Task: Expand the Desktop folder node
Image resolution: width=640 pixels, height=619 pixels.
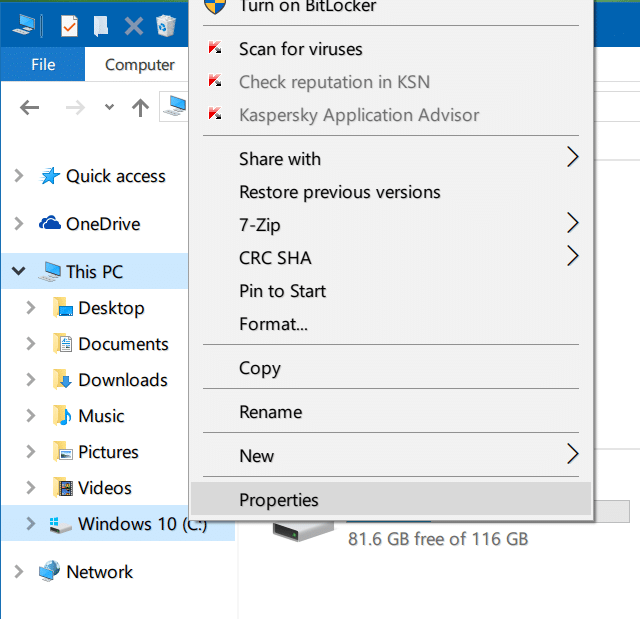Action: point(30,307)
